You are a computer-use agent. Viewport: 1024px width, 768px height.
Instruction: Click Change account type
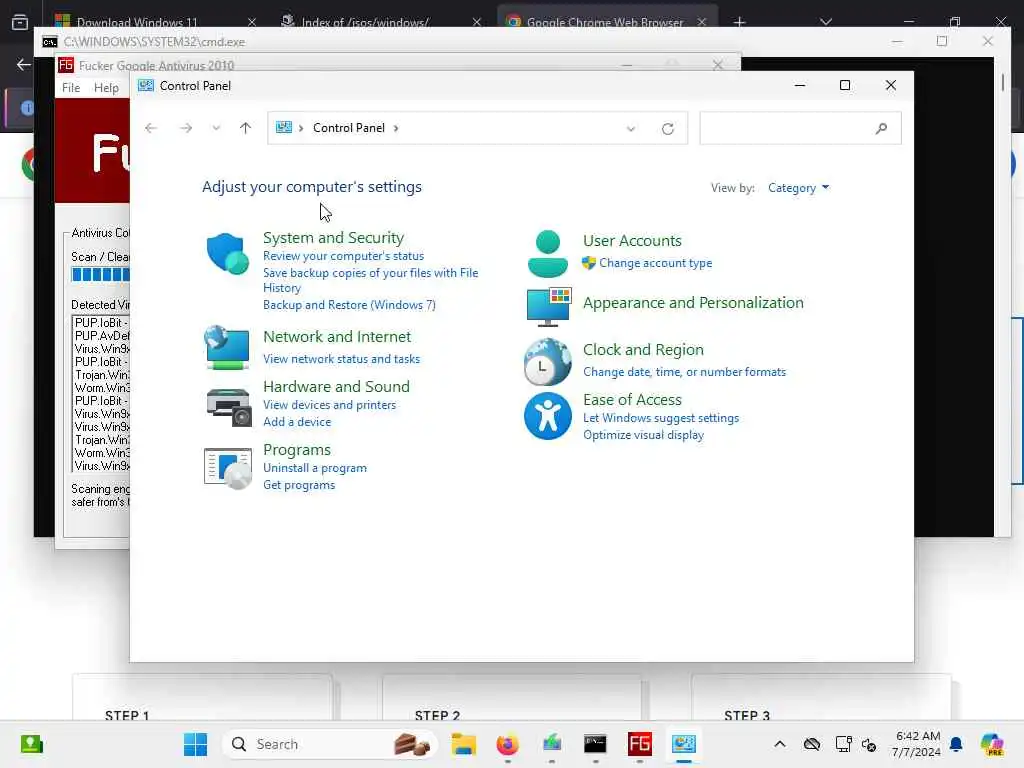click(656, 263)
